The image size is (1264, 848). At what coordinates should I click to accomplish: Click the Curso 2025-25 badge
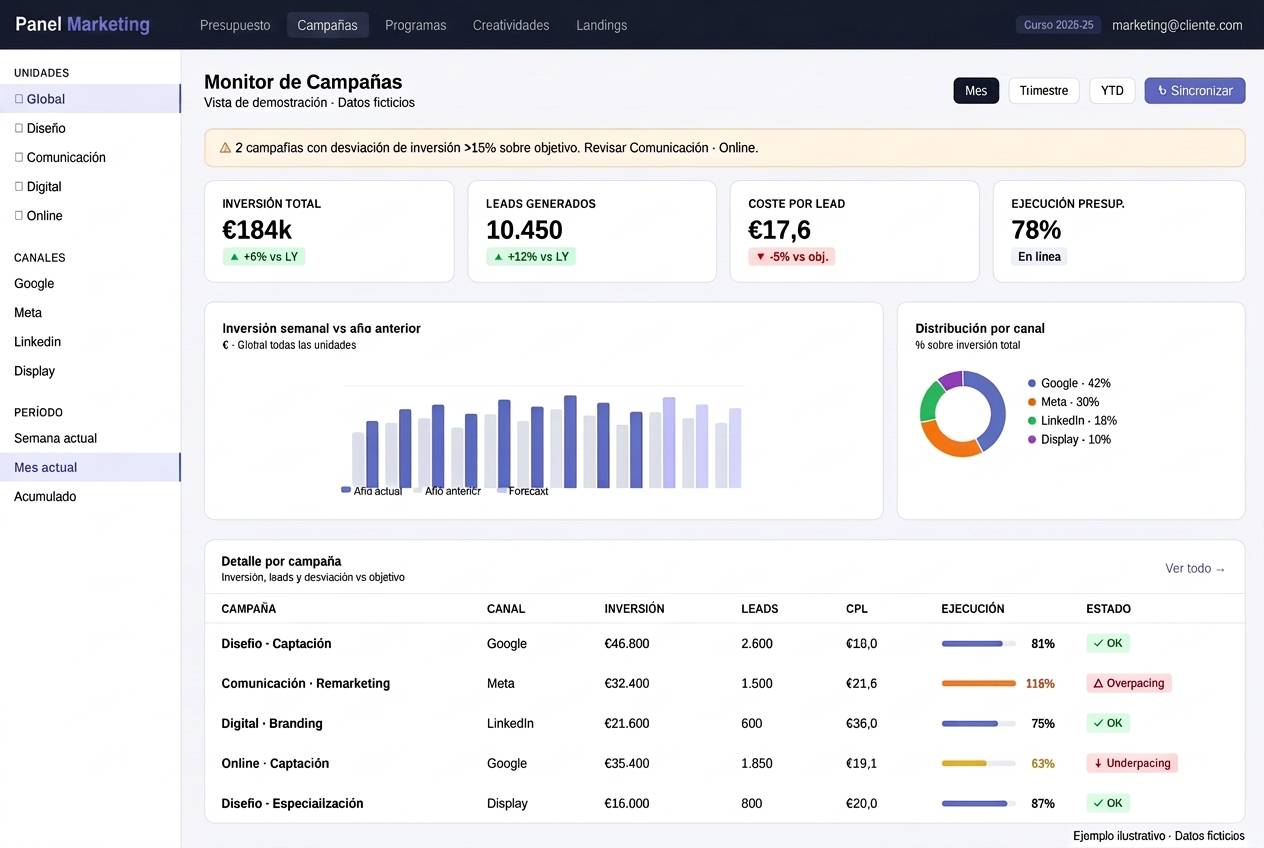1059,25
